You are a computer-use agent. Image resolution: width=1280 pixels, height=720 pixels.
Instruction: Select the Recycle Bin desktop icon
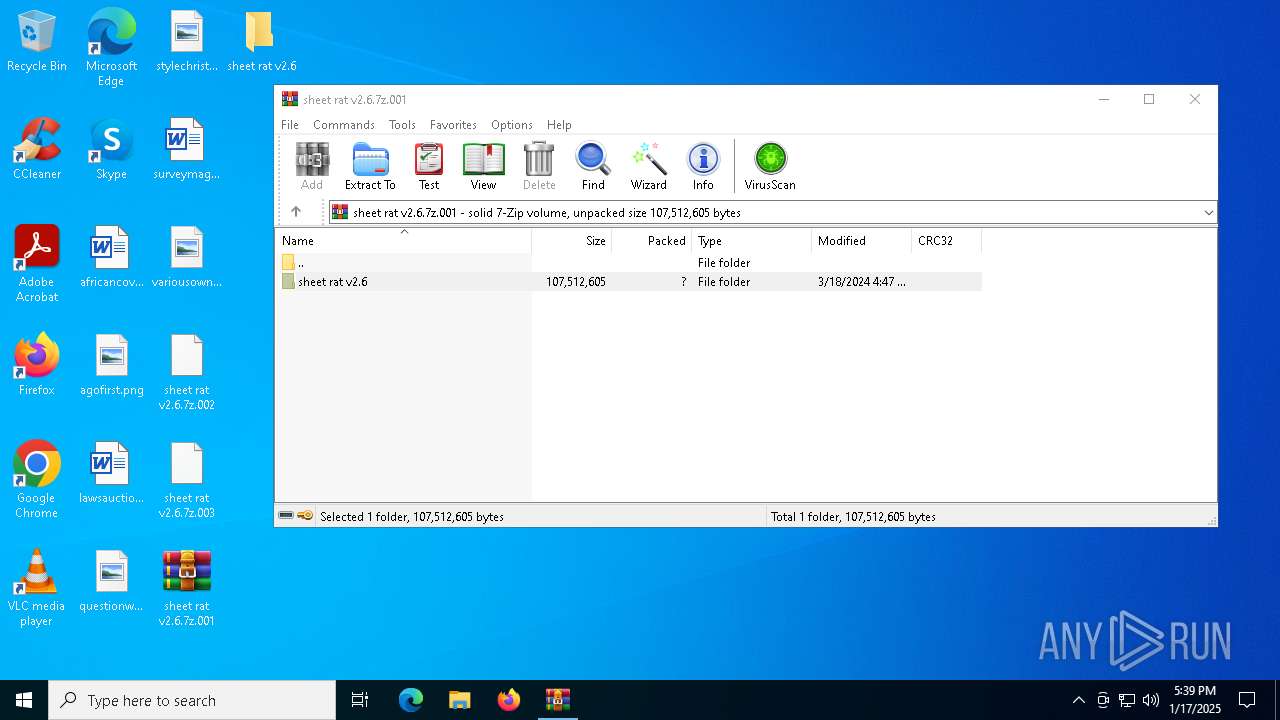(x=37, y=42)
